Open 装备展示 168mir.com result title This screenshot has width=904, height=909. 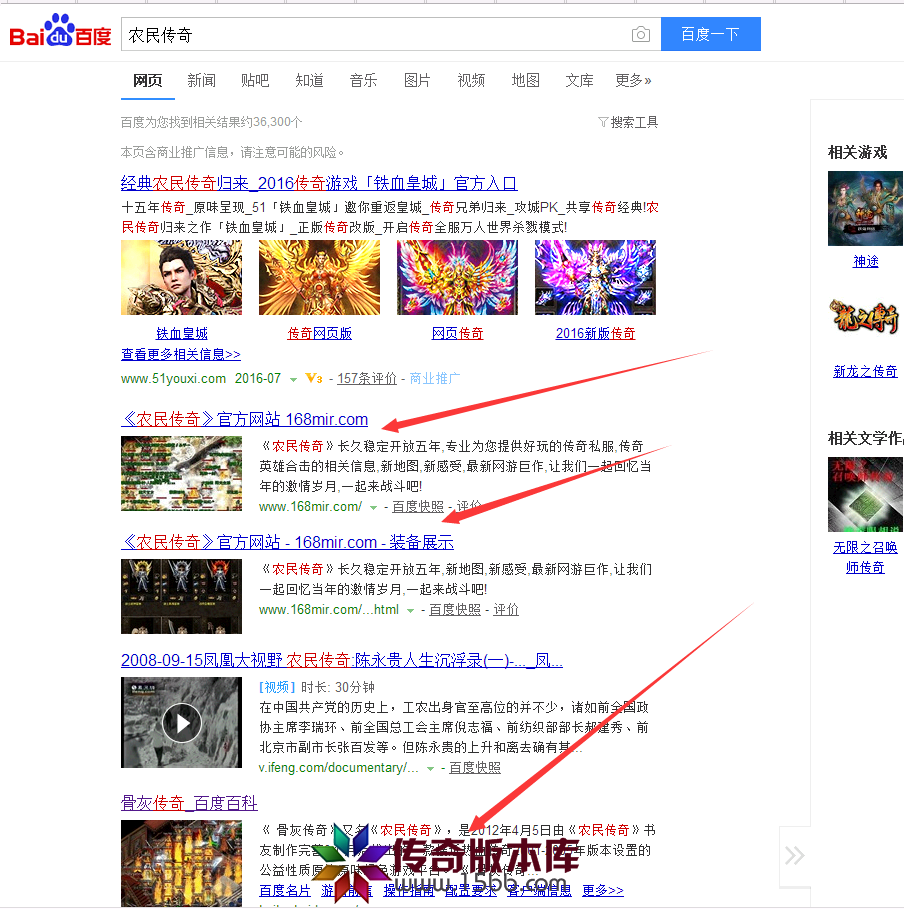coord(288,542)
